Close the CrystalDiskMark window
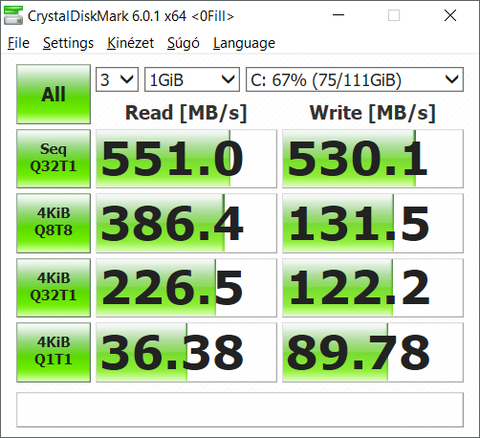Viewport: 480px width, 438px height. (450, 15)
